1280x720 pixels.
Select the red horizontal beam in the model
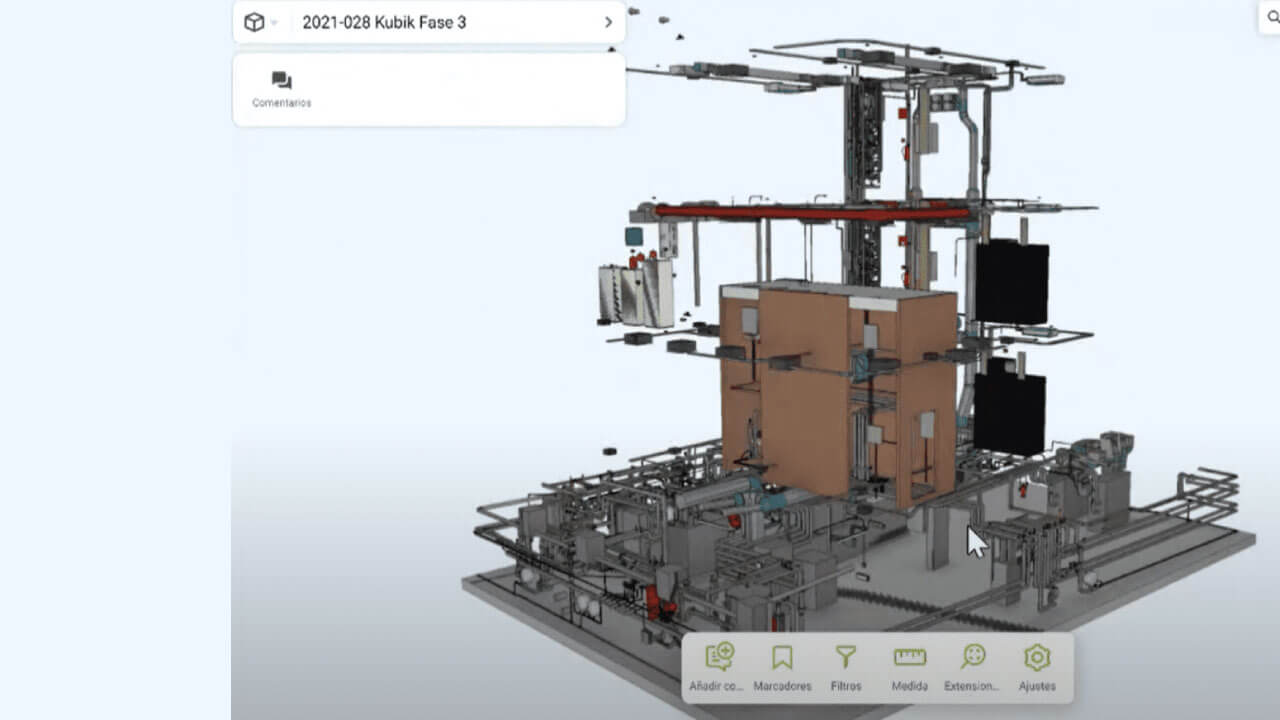[x=812, y=213]
